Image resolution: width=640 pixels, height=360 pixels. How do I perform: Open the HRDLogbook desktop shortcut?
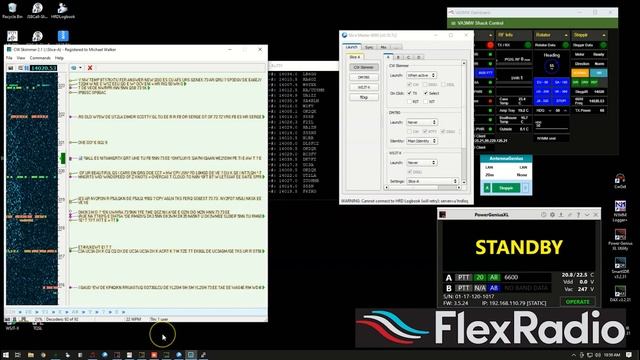(62, 11)
